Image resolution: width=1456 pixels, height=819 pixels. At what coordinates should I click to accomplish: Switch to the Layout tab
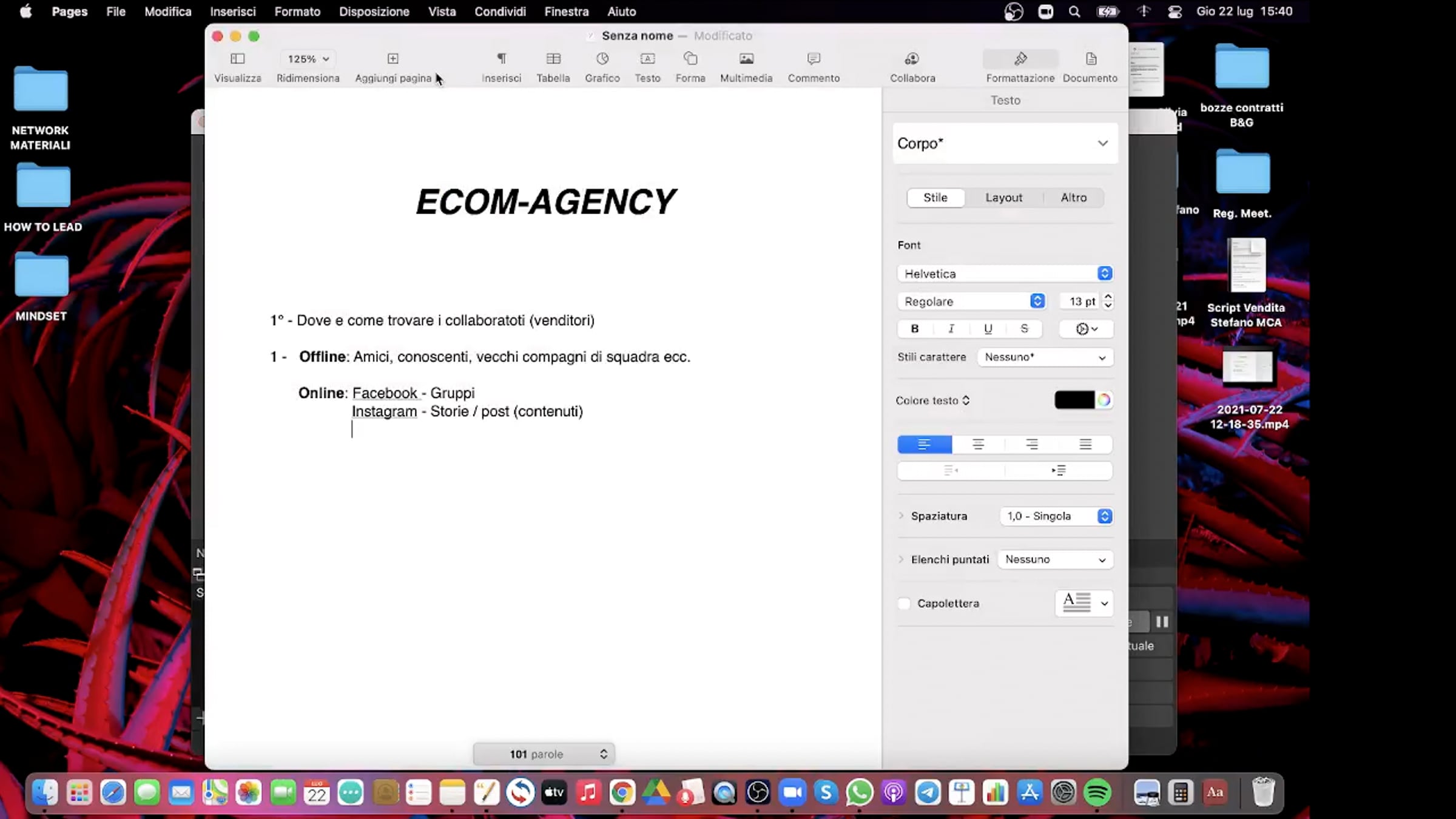tap(1003, 198)
